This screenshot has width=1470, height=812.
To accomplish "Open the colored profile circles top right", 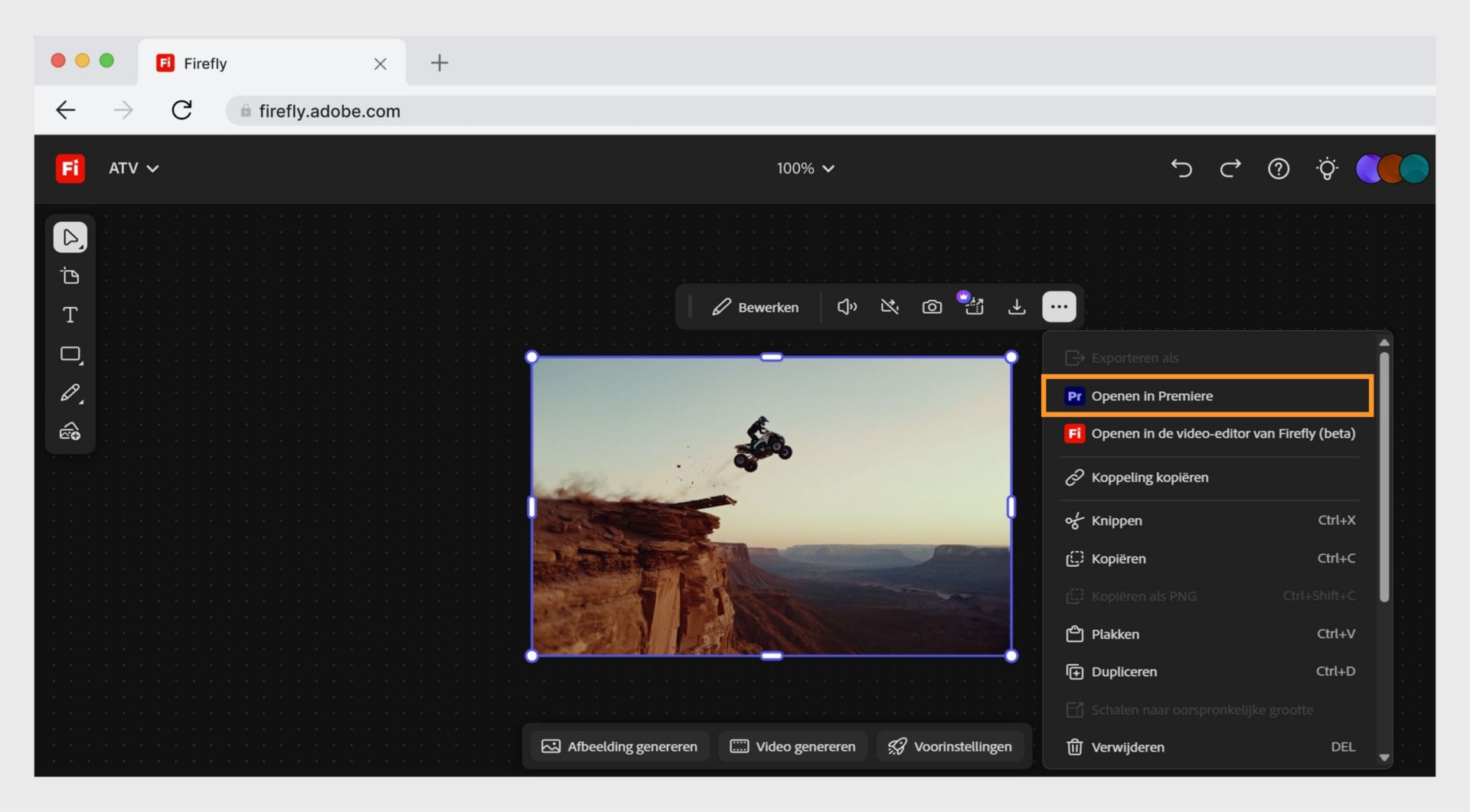I will 1391,168.
